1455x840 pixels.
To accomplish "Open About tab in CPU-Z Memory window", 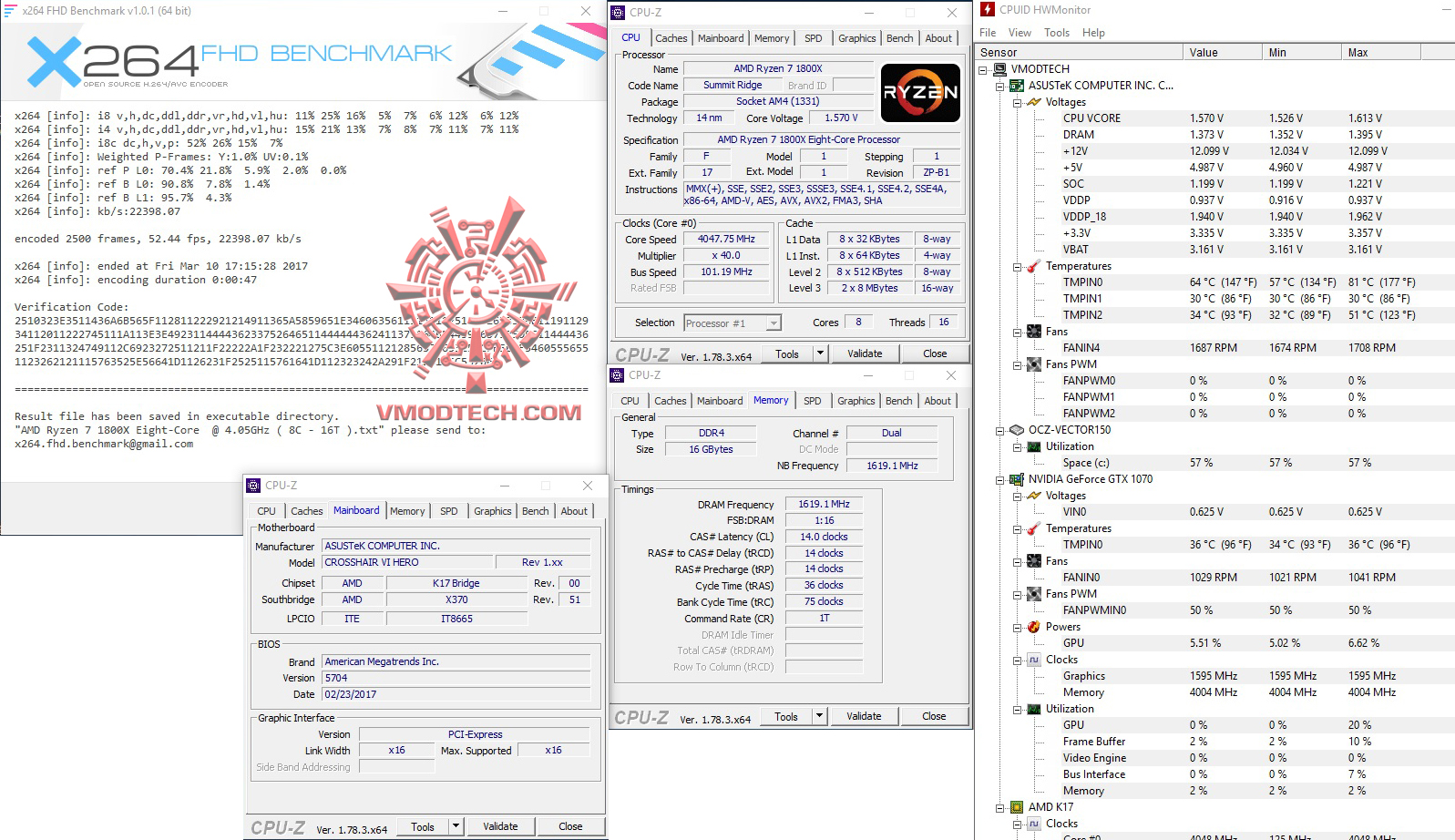I will (938, 401).
